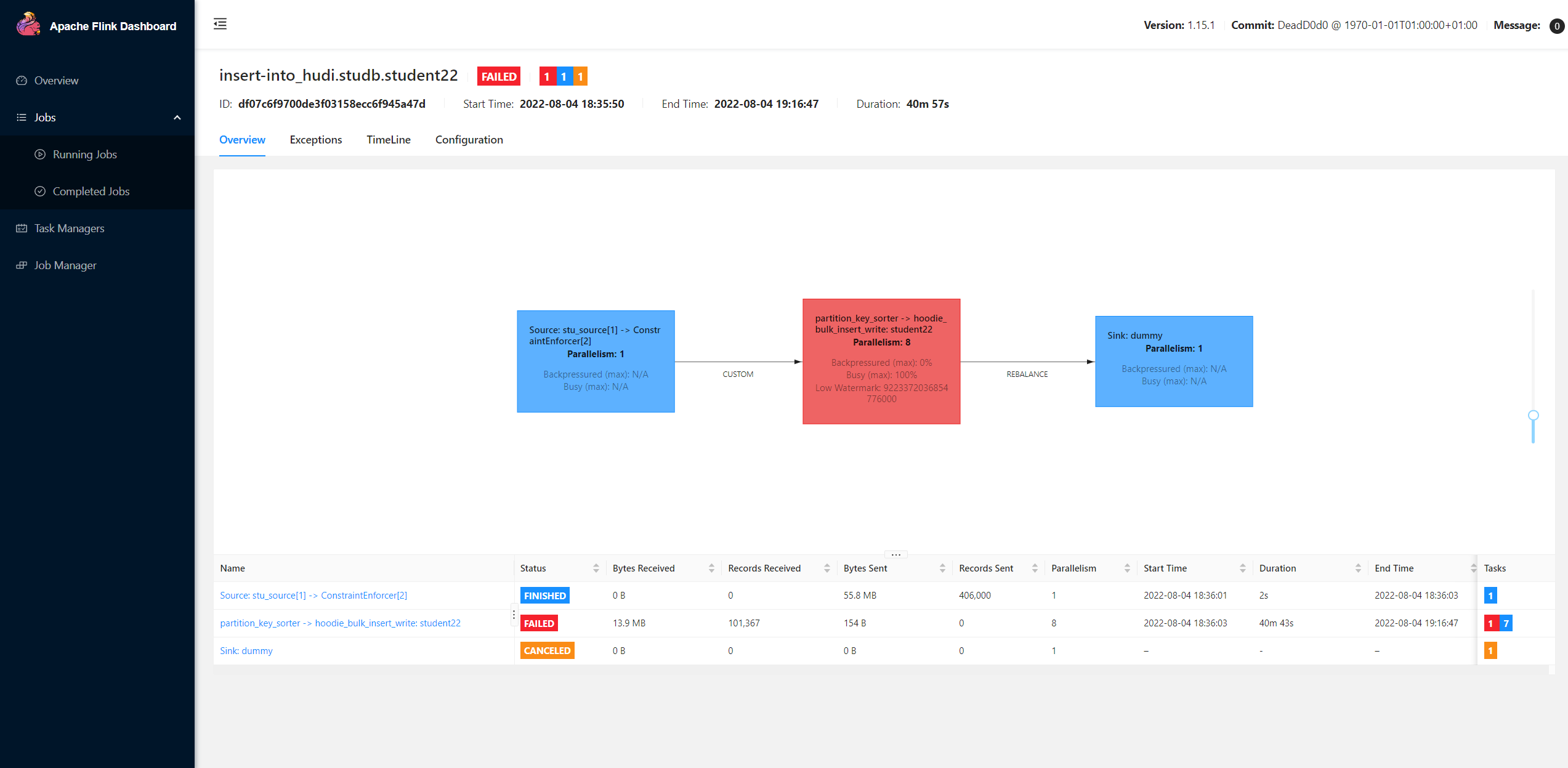Click the Apache Flink squirrel logo
The image size is (1568, 768).
pos(28,25)
